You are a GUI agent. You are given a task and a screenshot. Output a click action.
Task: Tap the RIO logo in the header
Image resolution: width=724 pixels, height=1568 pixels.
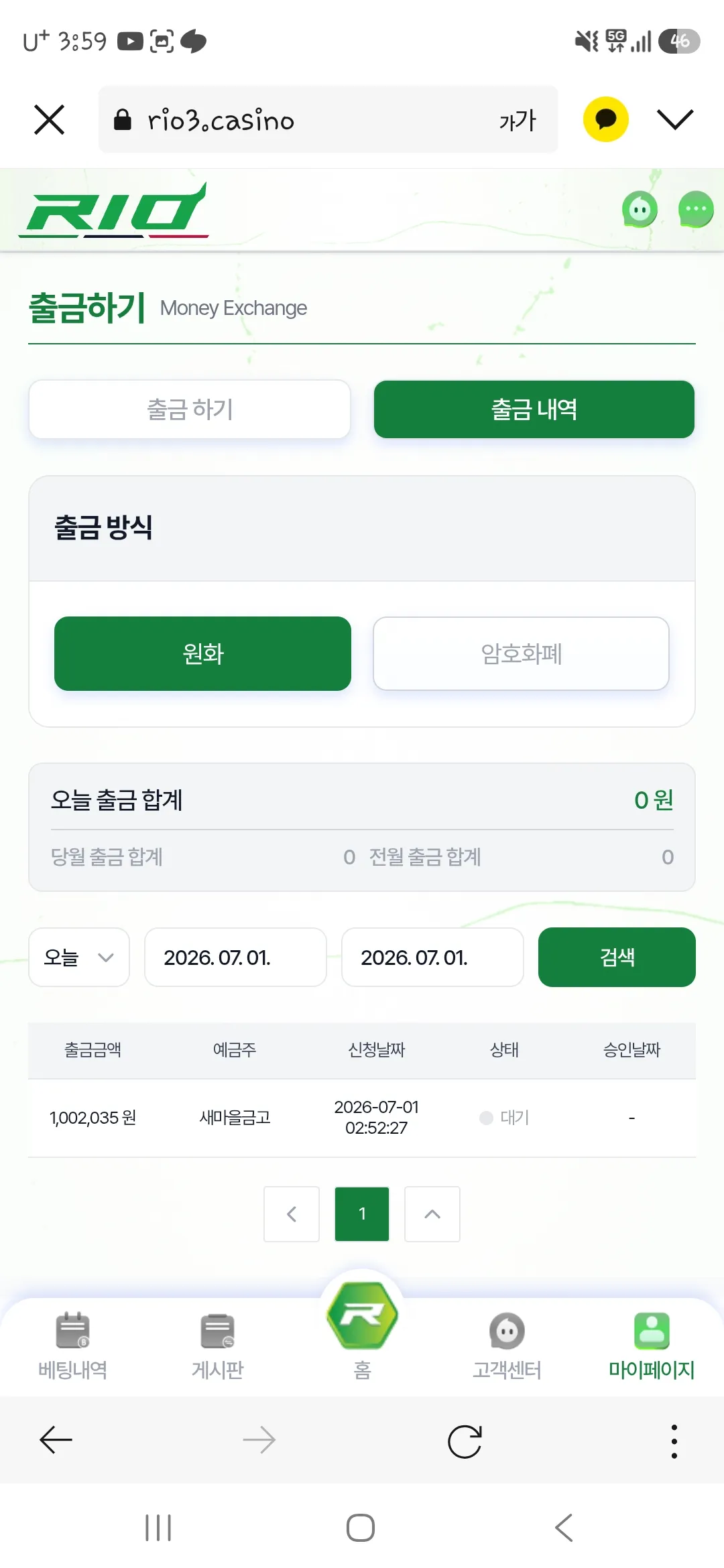(114, 209)
